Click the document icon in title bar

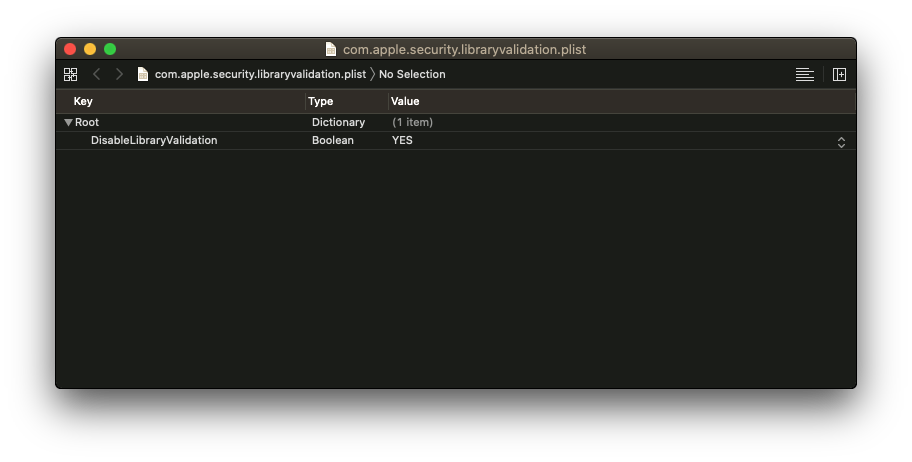point(330,49)
